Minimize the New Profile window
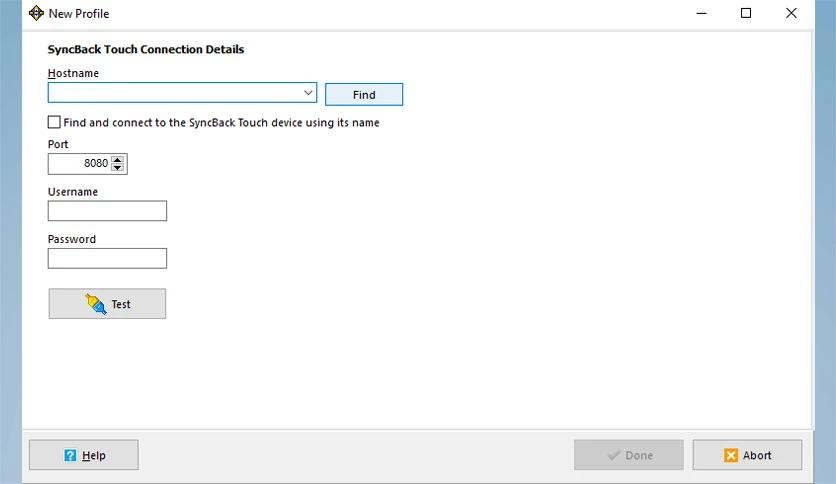Image resolution: width=836 pixels, height=484 pixels. [702, 13]
